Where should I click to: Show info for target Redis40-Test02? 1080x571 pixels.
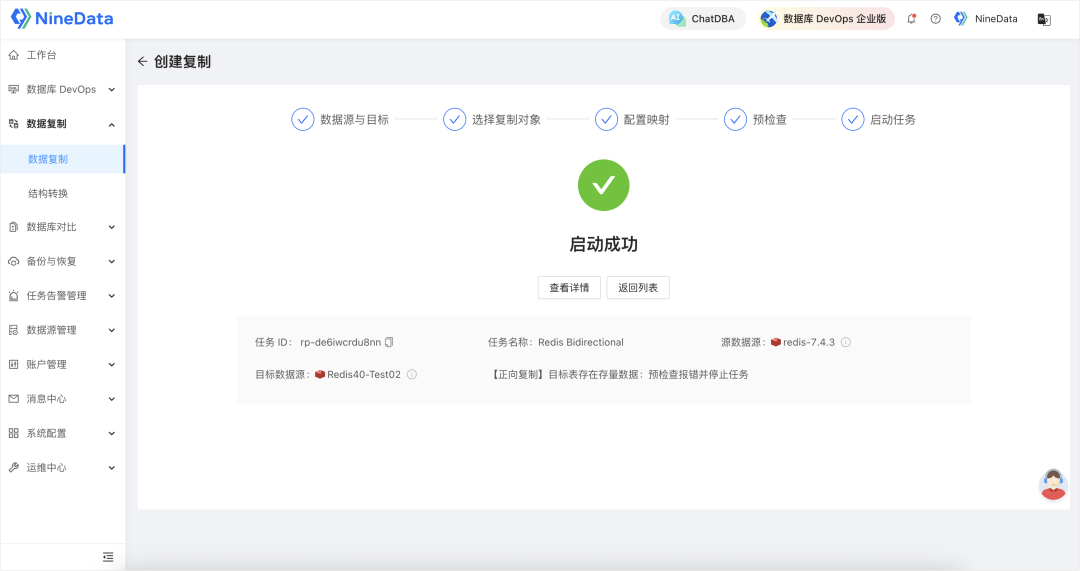pos(411,375)
